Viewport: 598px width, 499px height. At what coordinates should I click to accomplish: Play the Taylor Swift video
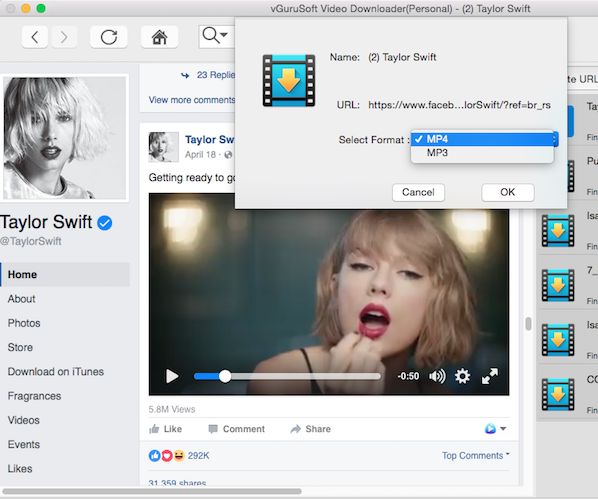tap(172, 376)
